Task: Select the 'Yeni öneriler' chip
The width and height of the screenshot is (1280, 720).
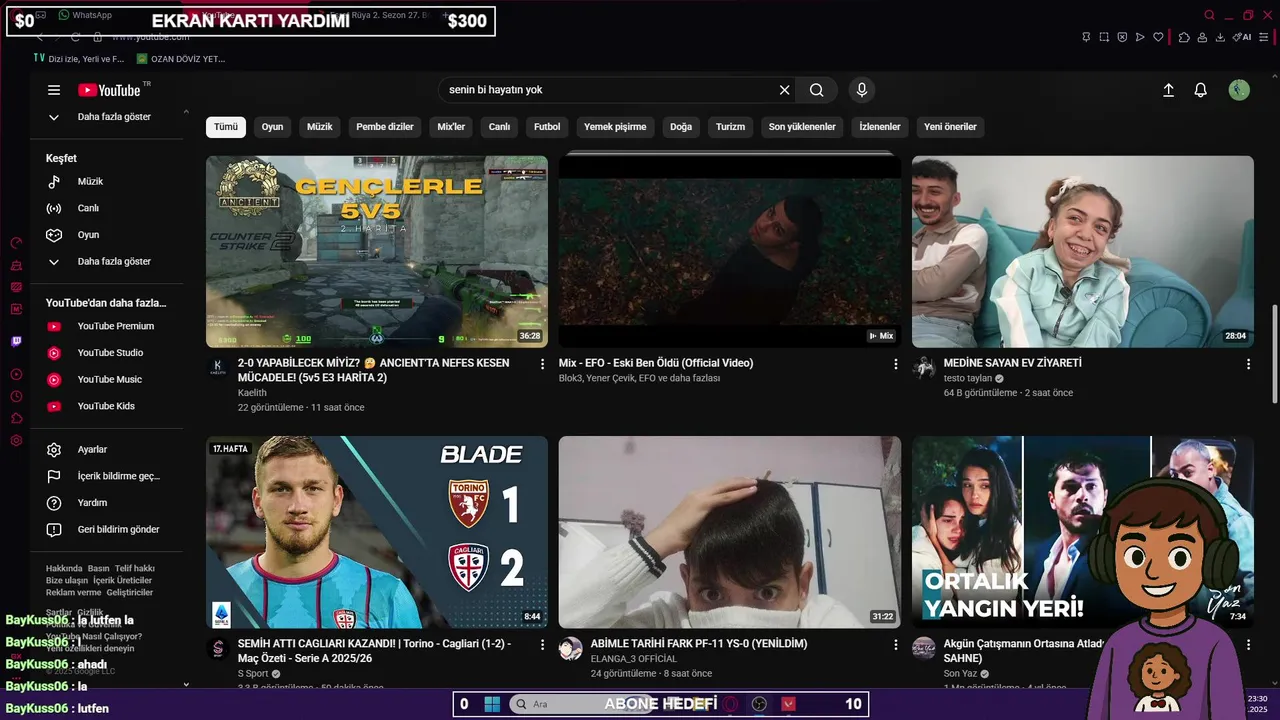Action: 950,127
